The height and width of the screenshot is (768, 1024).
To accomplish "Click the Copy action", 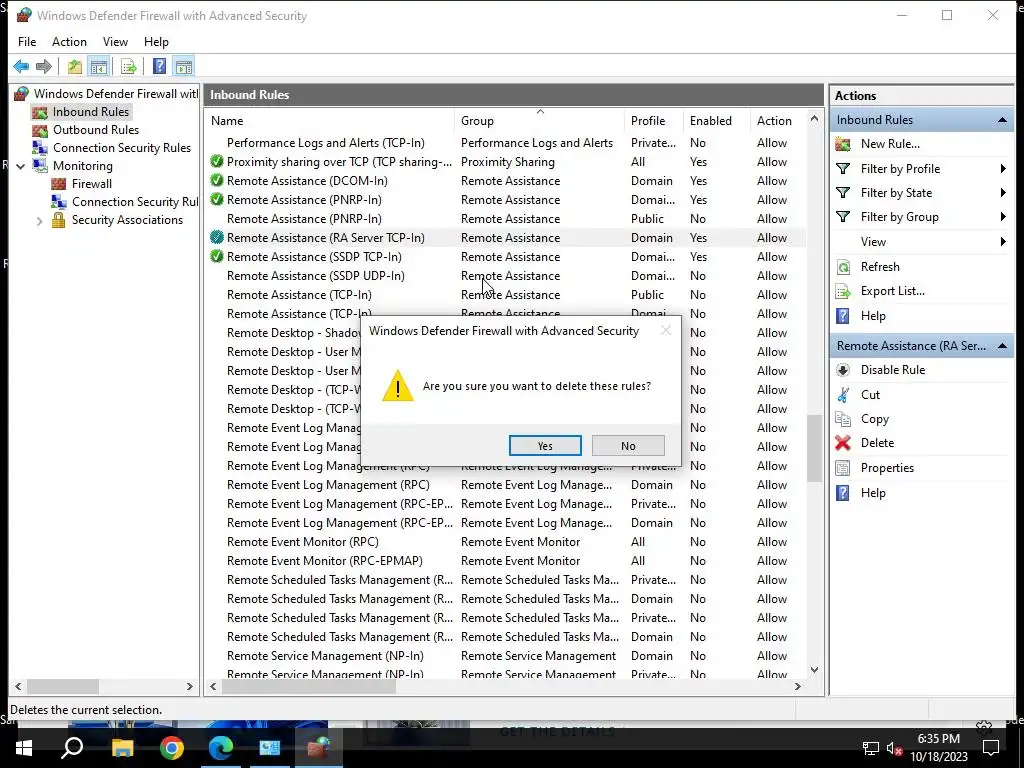I will (x=874, y=419).
